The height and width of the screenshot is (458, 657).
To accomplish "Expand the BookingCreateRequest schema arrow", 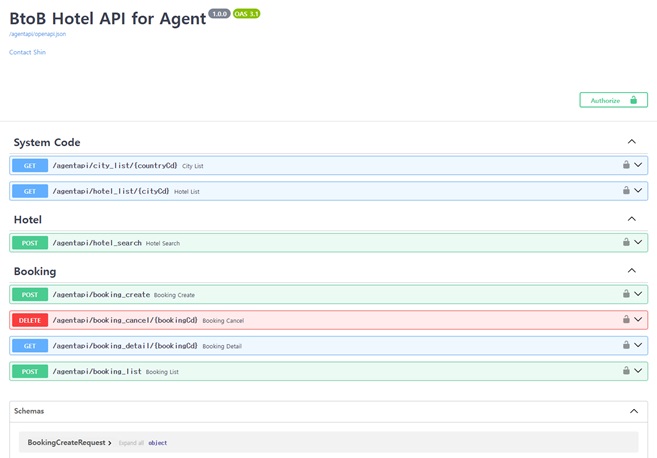I will (110, 443).
